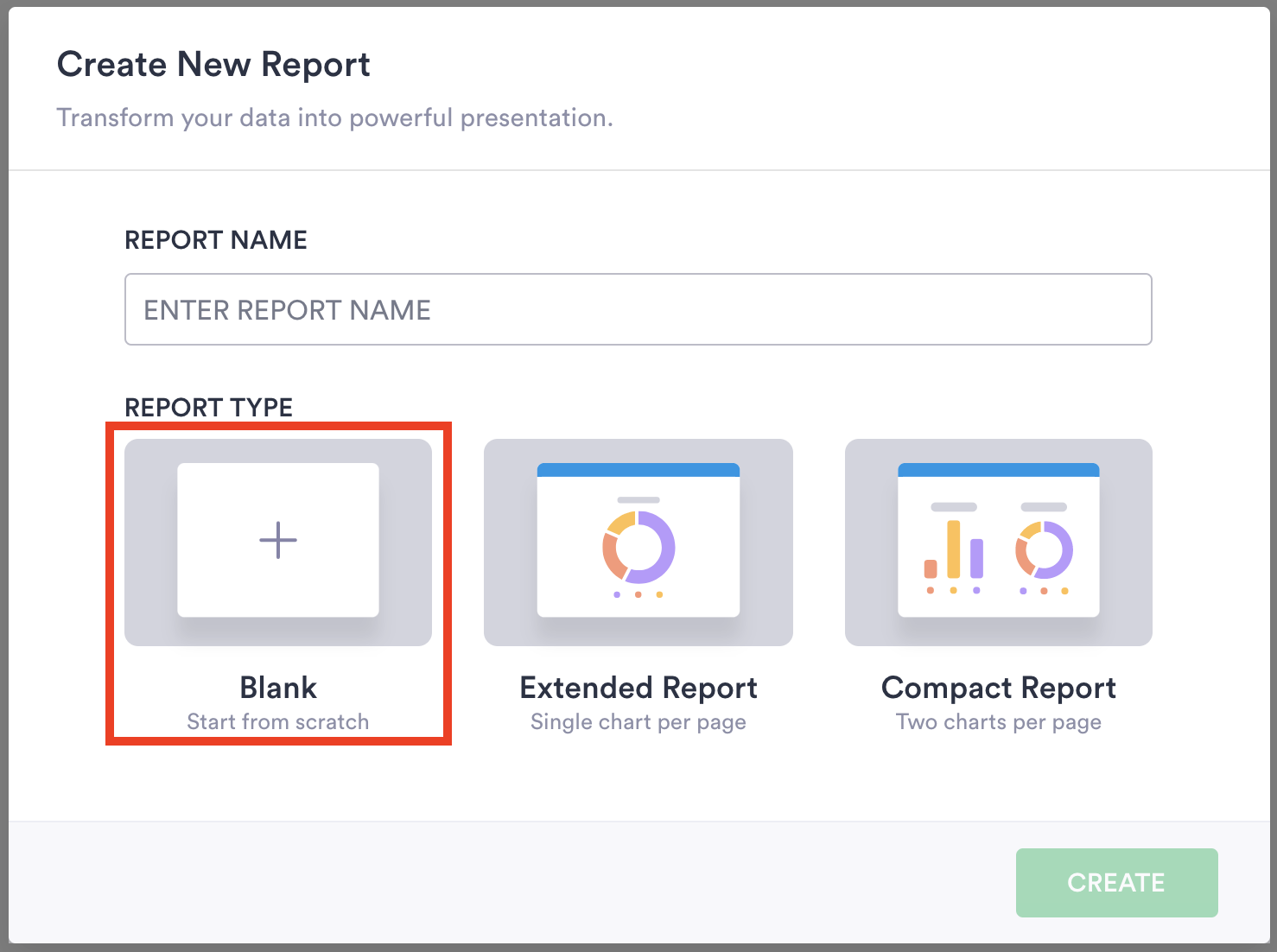Select the blank page thumbnail under Report Type
Viewport: 1277px width, 952px height.
277,540
